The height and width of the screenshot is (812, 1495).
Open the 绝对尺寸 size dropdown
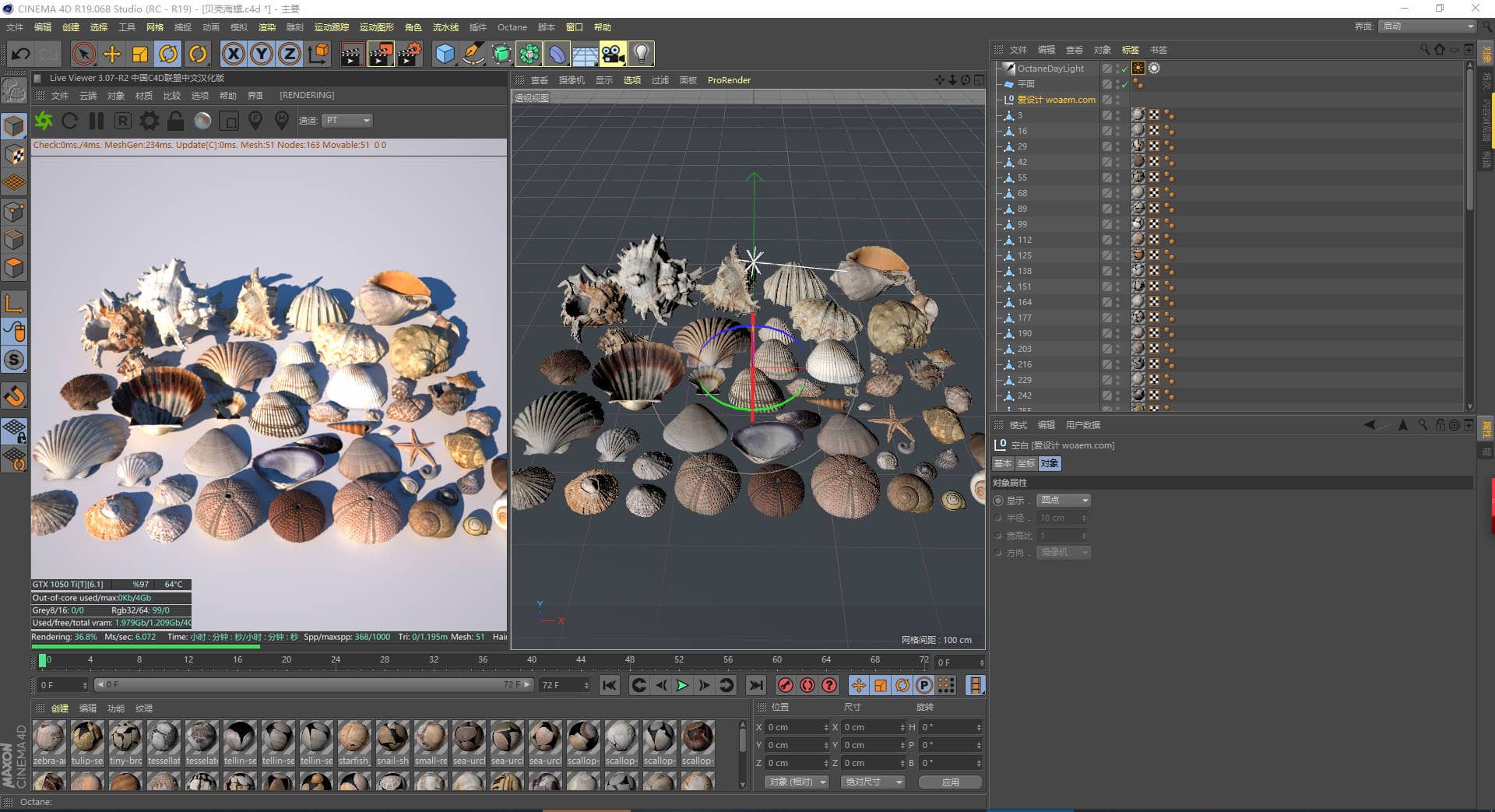[873, 782]
